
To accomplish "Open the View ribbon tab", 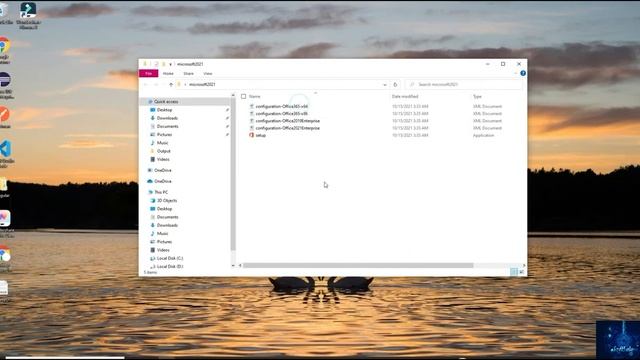I will click(x=208, y=73).
